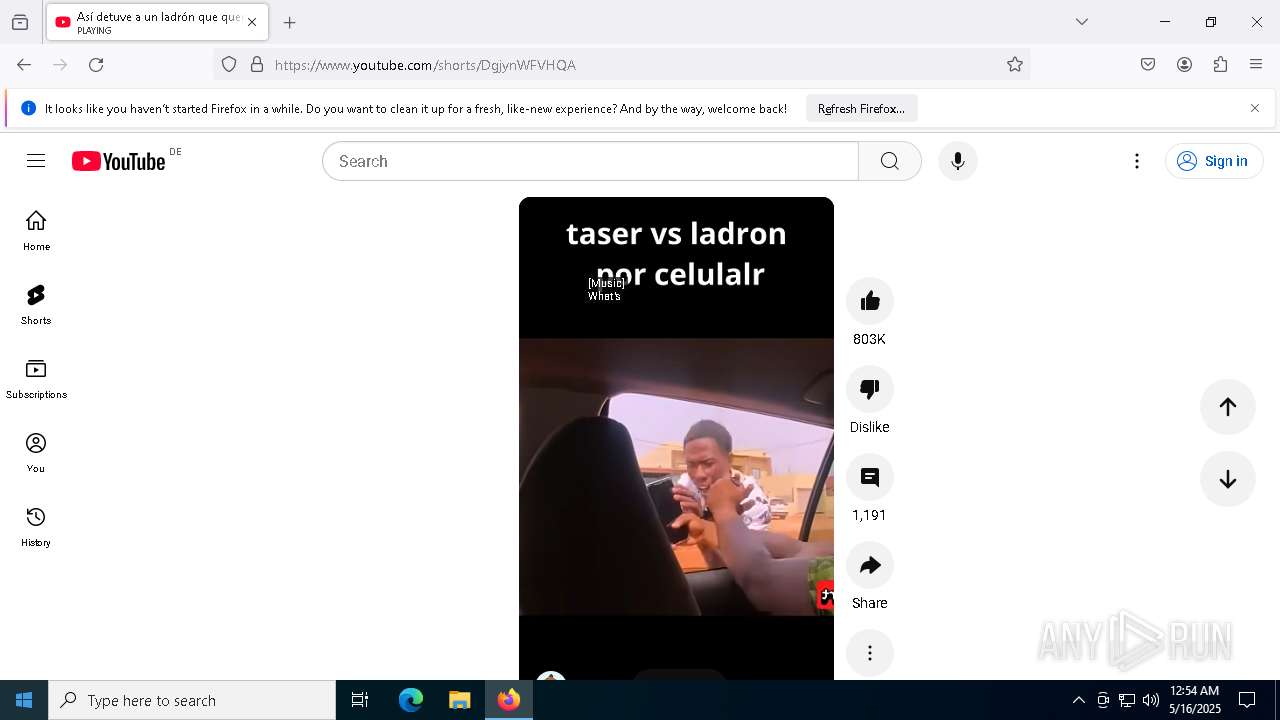Image resolution: width=1280 pixels, height=720 pixels.
Task: Reload the current page
Action: point(96,65)
